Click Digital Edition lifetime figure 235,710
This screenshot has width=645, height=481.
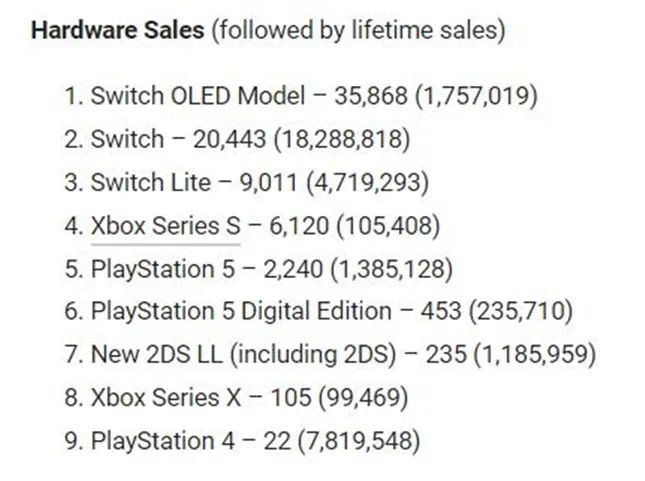518,311
